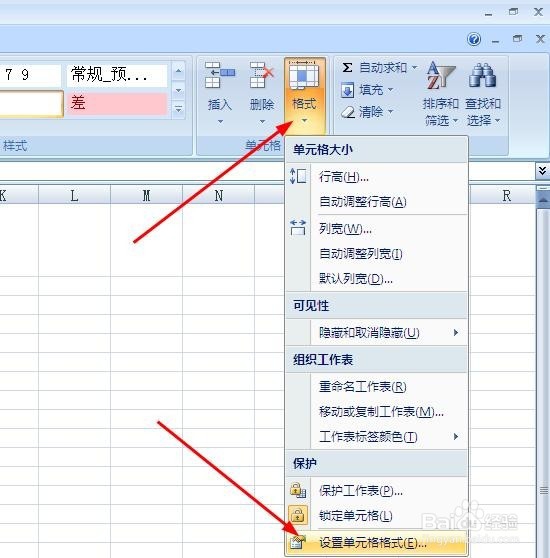
Task: Click Protect Sheet lock icon
Action: [x=298, y=490]
